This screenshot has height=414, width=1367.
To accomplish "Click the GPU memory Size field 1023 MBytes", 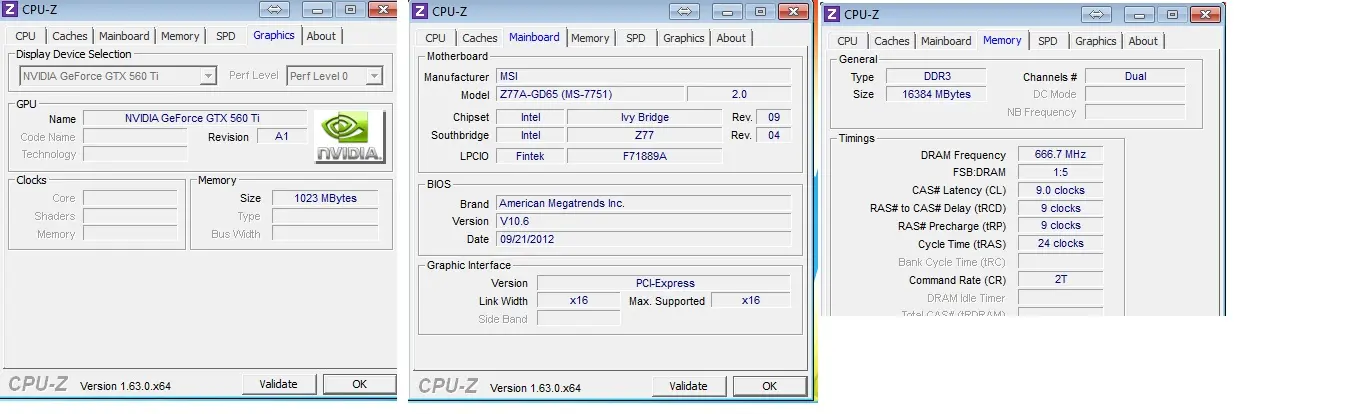I will 326,198.
